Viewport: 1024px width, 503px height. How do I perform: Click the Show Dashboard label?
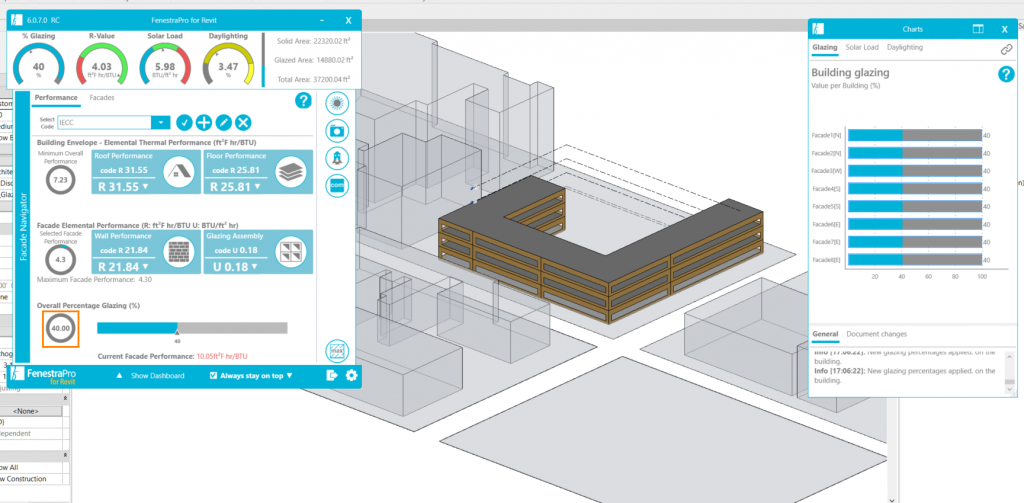[157, 376]
